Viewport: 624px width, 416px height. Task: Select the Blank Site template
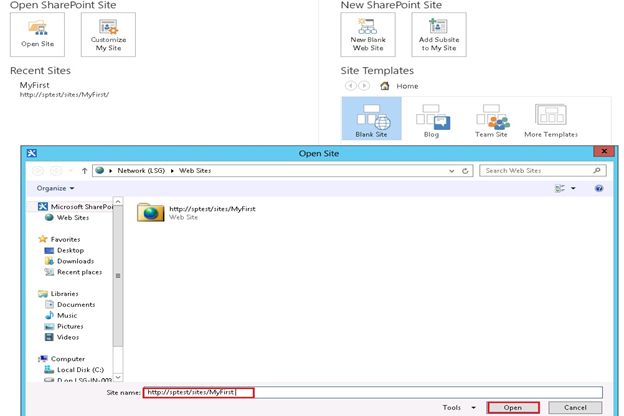point(372,119)
